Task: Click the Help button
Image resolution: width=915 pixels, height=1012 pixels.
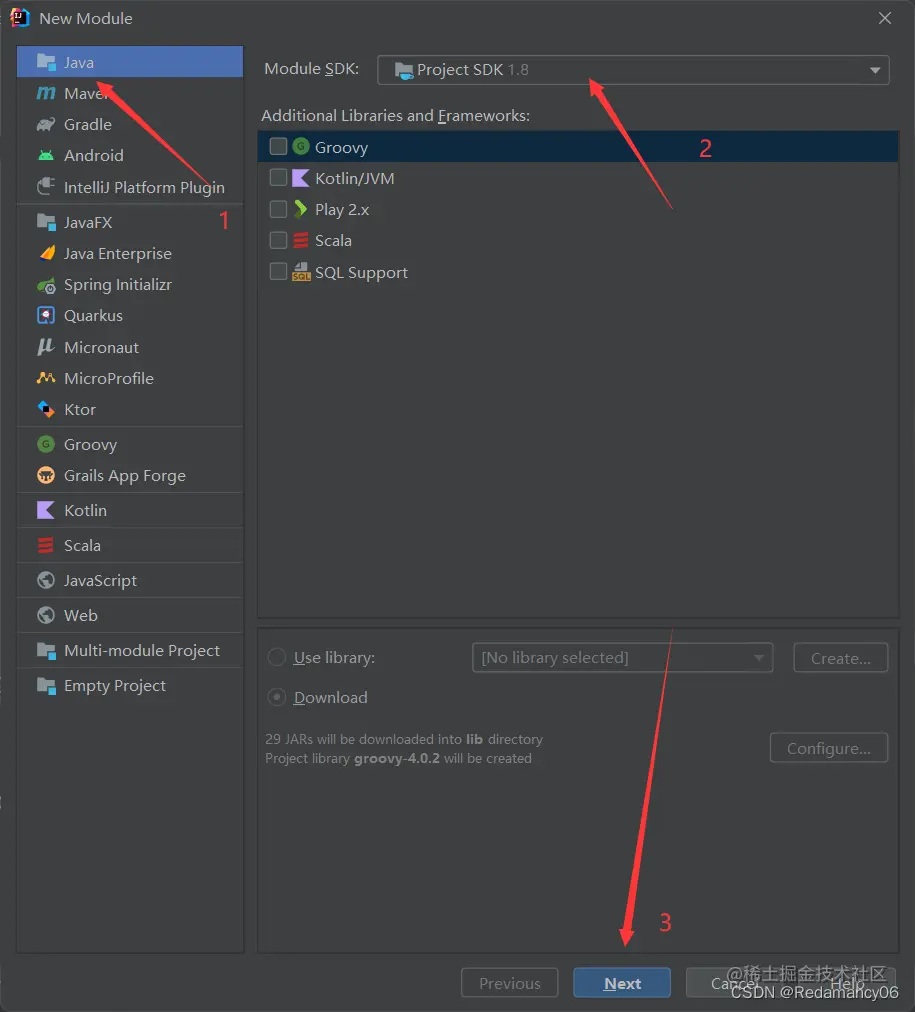Action: pos(847,983)
